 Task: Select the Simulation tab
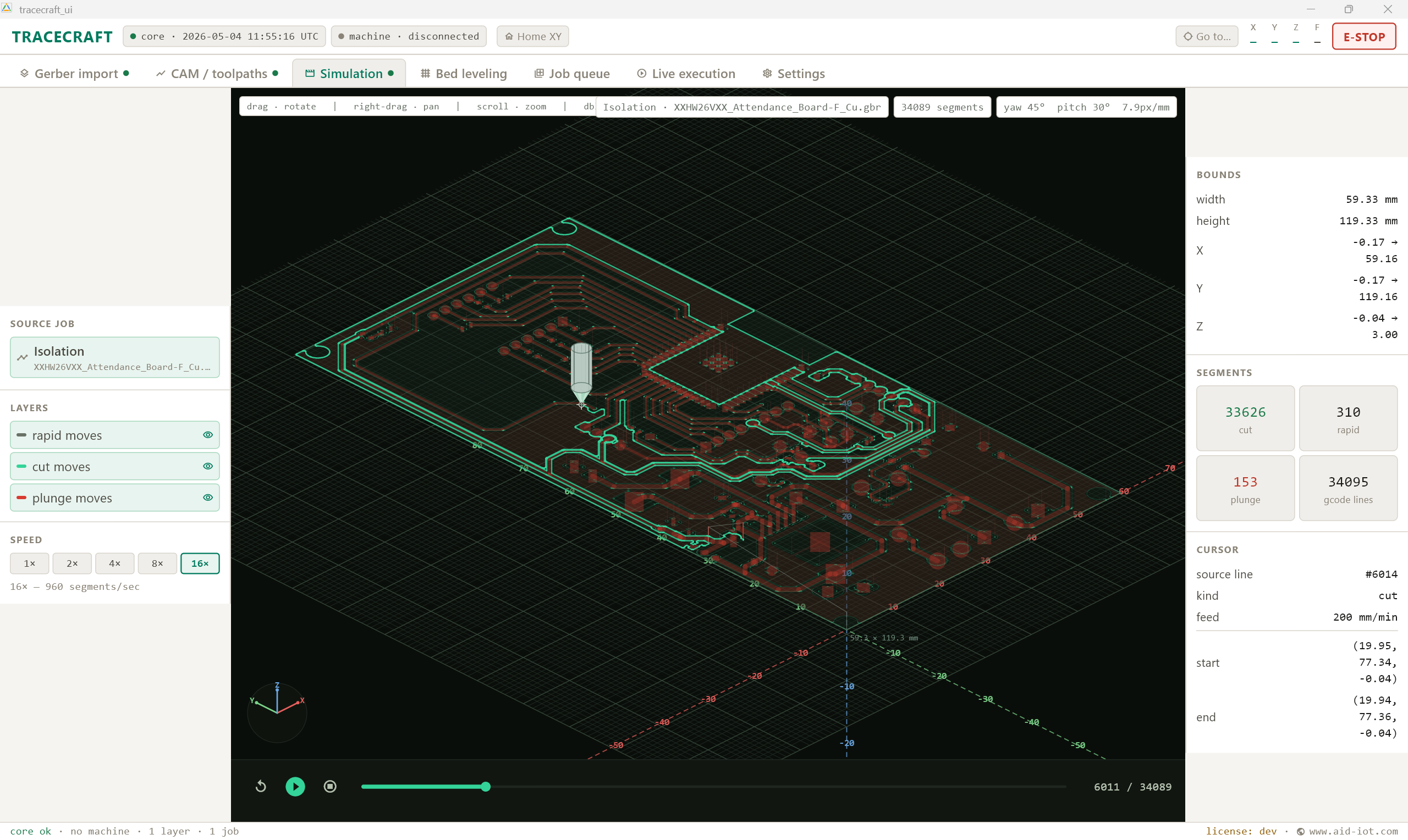tap(349, 74)
